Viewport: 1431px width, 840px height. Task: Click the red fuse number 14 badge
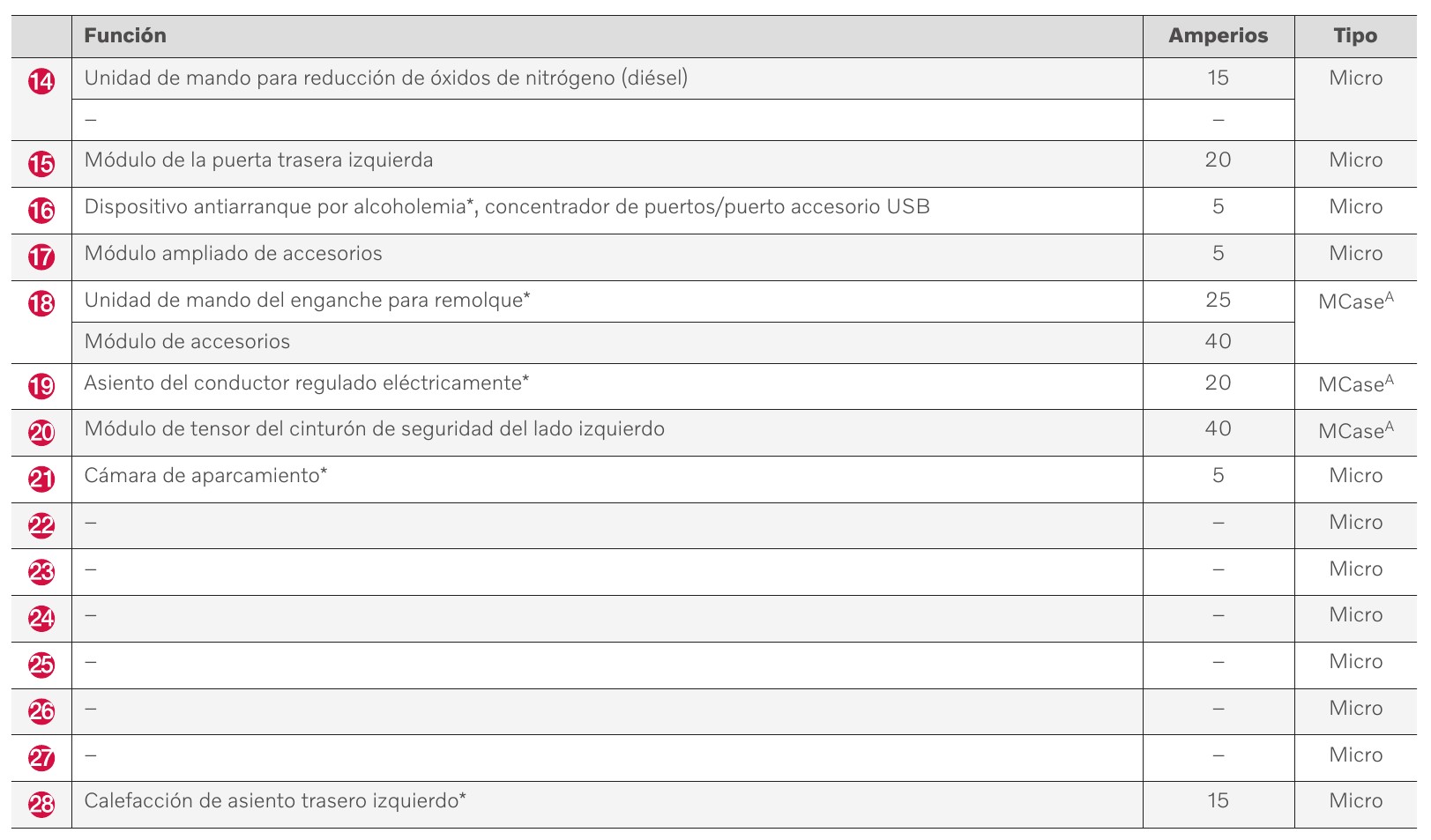coord(41,82)
